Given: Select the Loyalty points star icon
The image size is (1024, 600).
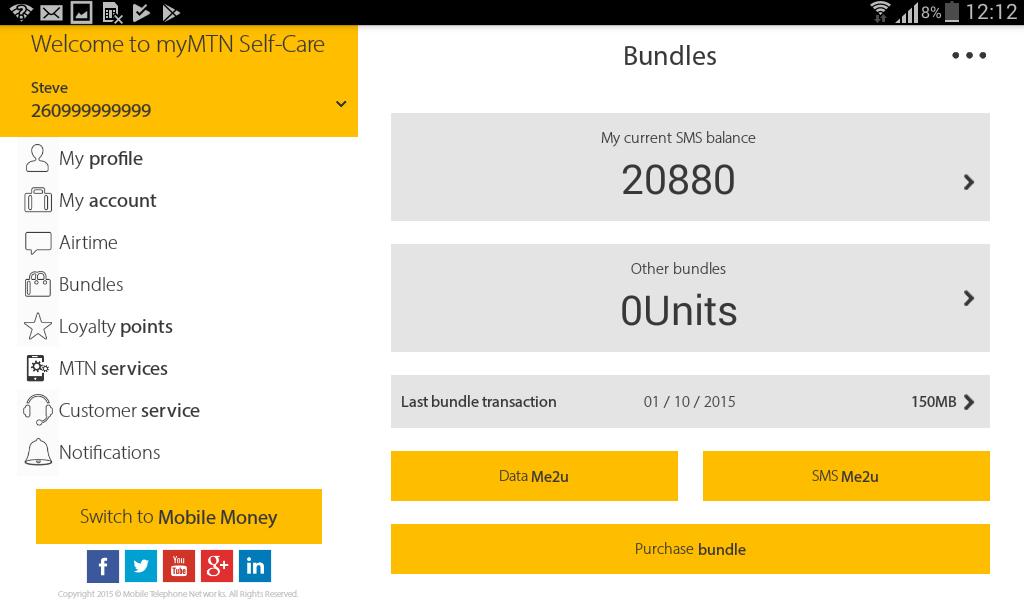Looking at the screenshot, I should 37,325.
